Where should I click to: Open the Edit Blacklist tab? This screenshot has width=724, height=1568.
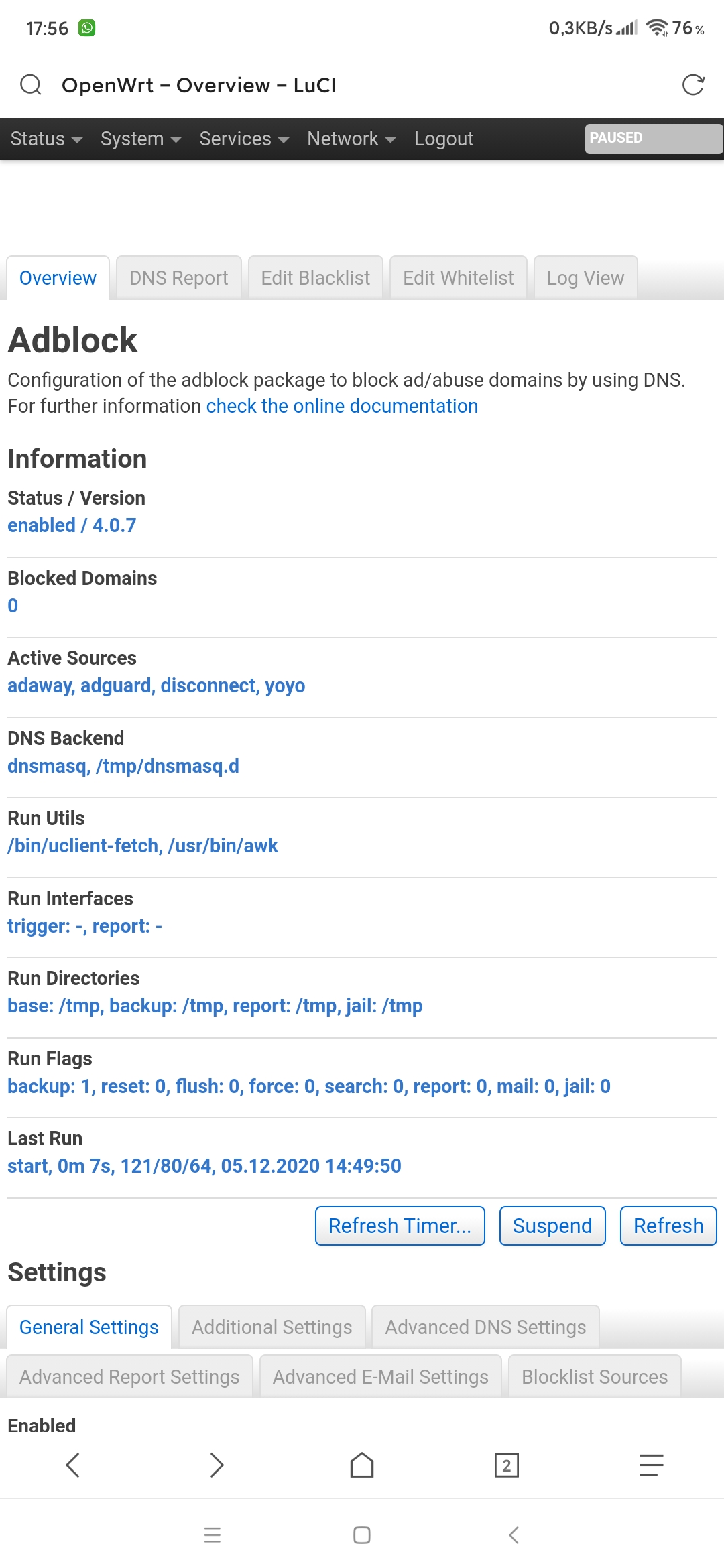[x=316, y=277]
